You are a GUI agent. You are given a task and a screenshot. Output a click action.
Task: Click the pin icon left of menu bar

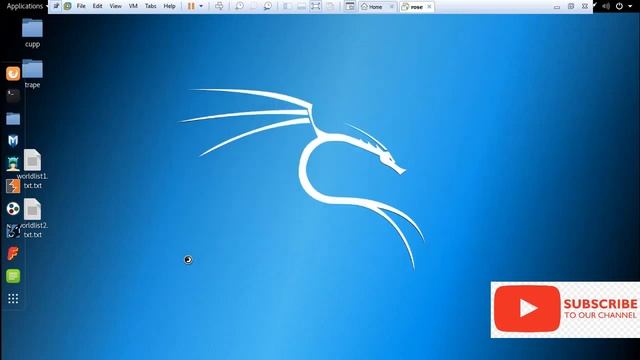(56, 6)
